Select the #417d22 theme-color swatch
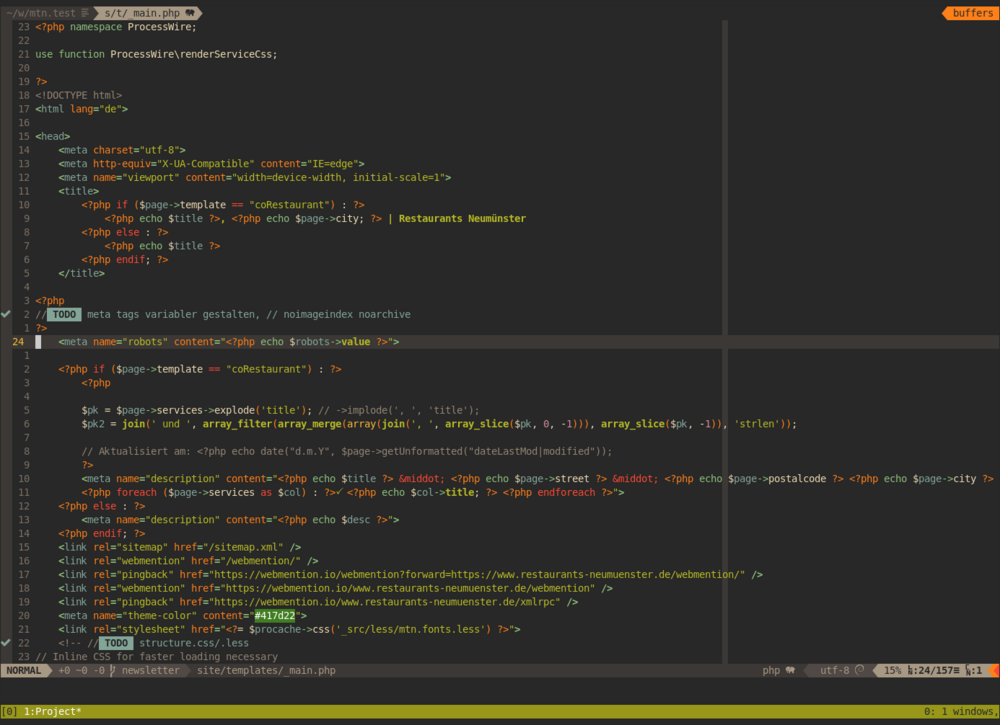The image size is (1000, 725). pyautogui.click(x=274, y=615)
